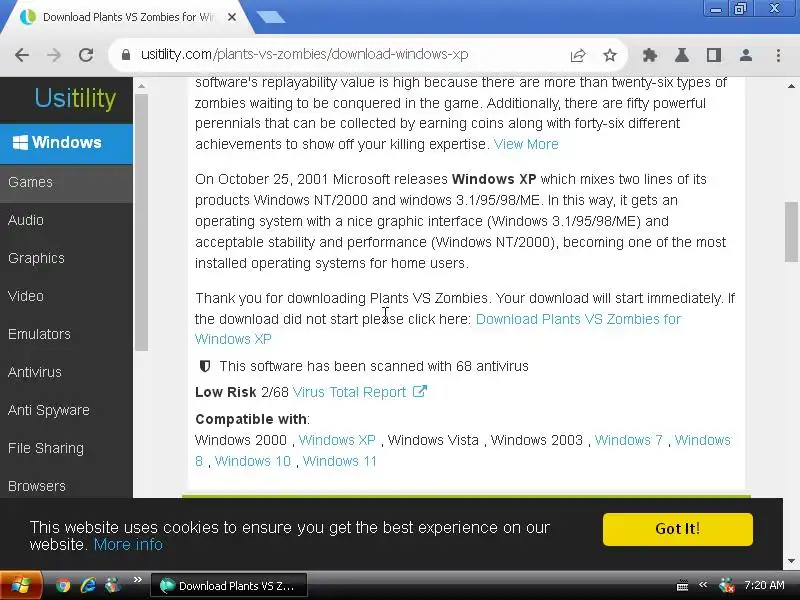Viewport: 800px width, 600px height.
Task: Open Chrome three-dot menu
Action: coord(778,55)
